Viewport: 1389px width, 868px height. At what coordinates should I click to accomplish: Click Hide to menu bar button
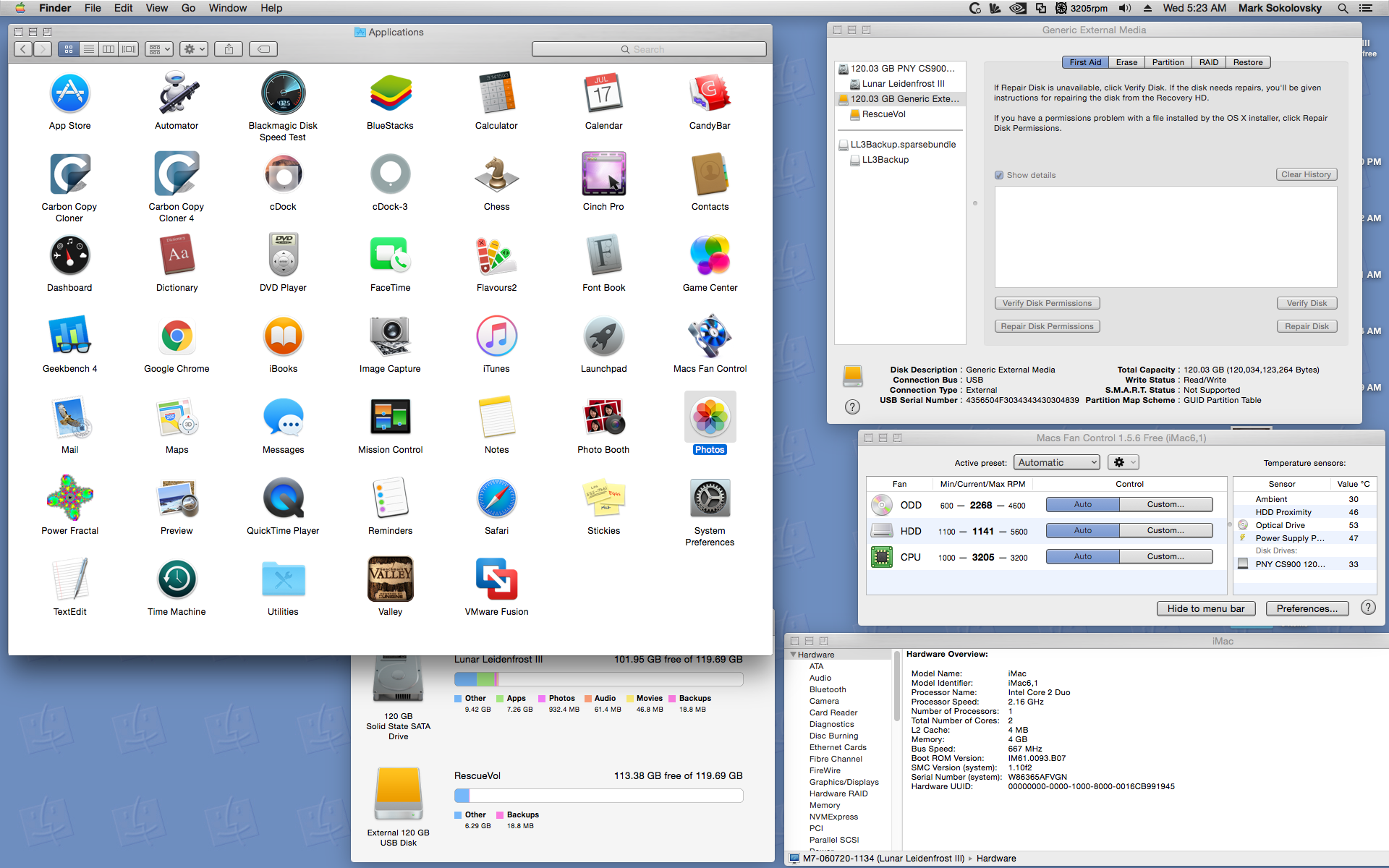pyautogui.click(x=1205, y=609)
